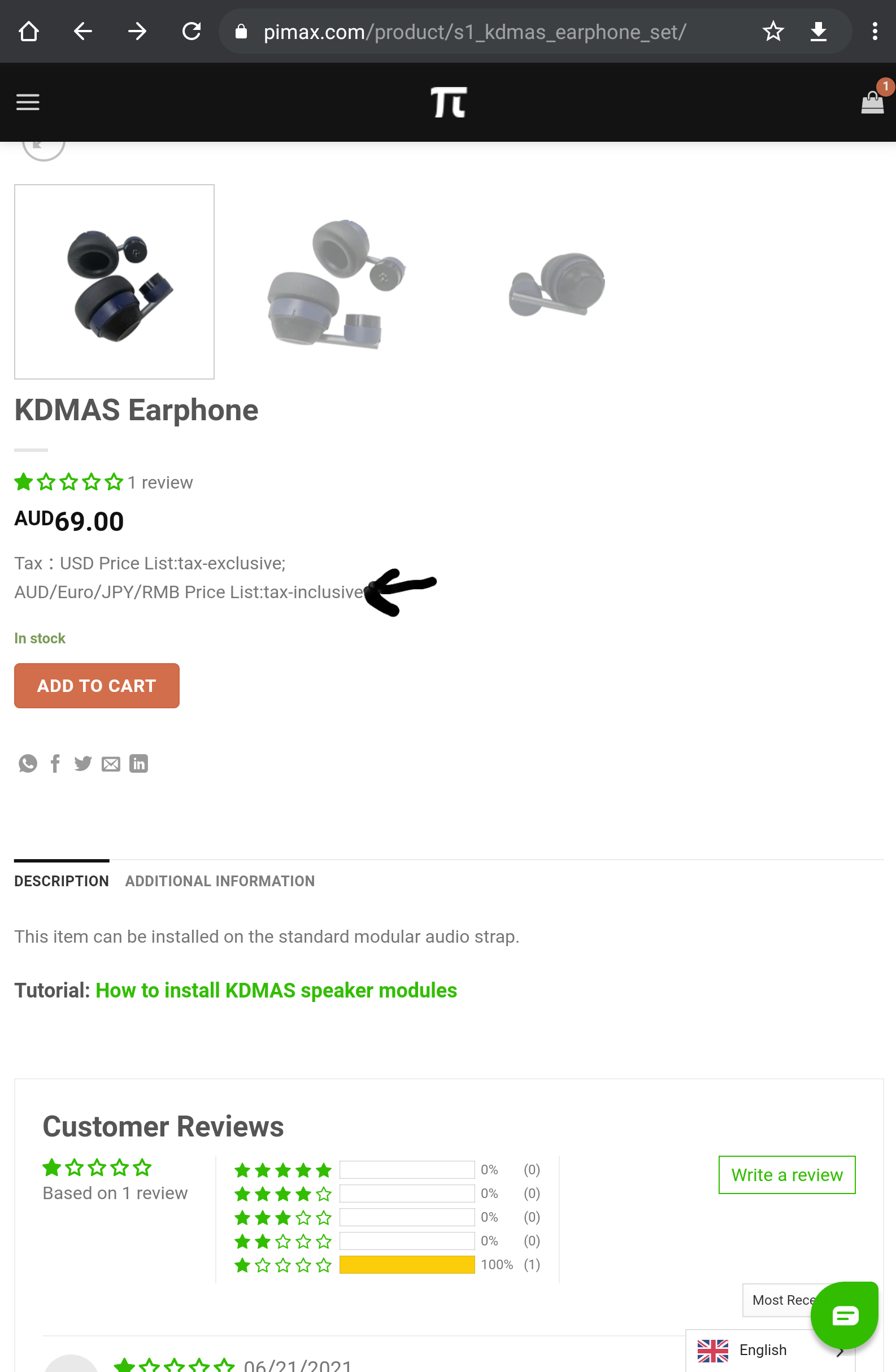The height and width of the screenshot is (1372, 896).
Task: Bookmark page with the star icon
Action: [773, 31]
